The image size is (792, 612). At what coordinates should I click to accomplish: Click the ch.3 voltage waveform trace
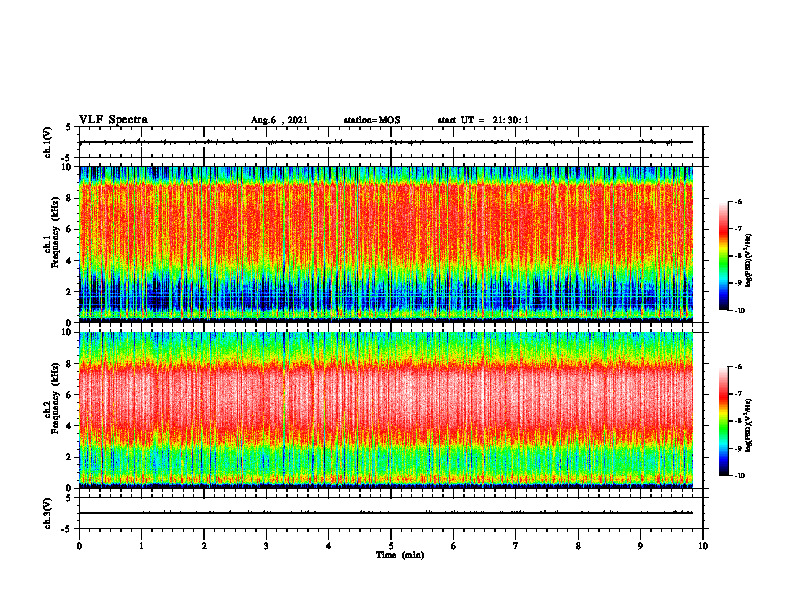386,513
